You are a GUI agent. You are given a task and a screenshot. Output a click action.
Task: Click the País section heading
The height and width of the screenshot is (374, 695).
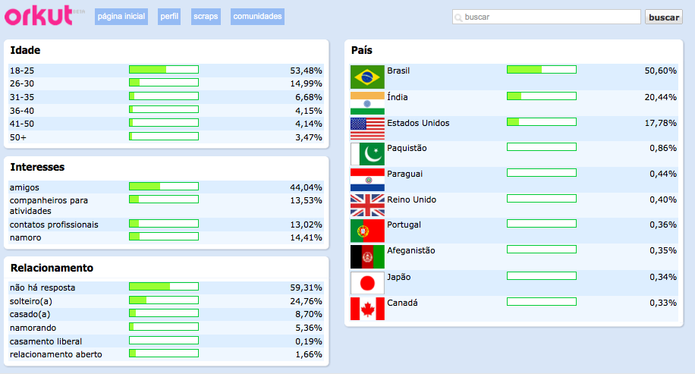(x=362, y=50)
